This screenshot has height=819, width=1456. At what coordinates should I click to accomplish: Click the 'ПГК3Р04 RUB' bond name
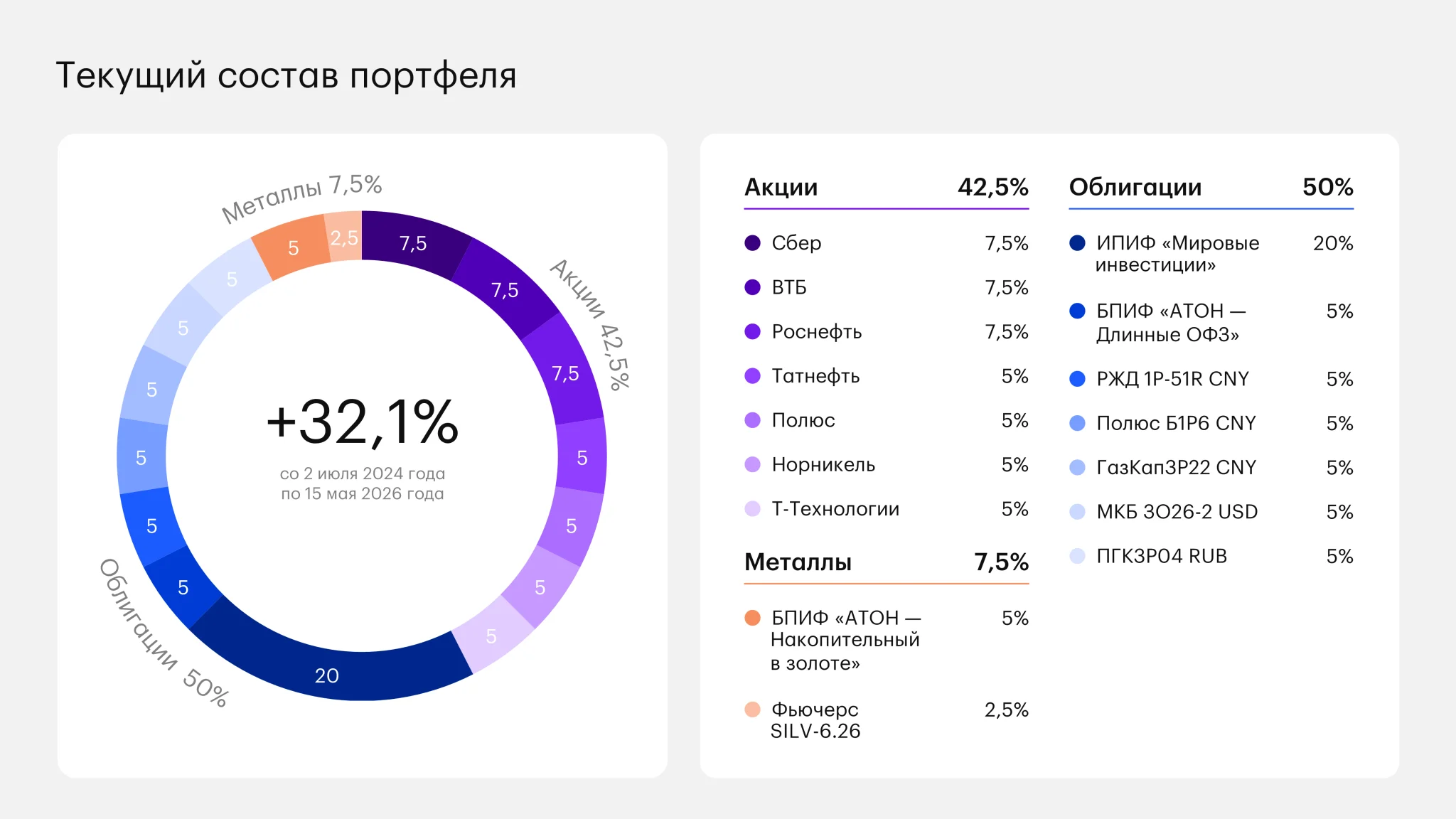coord(1162,556)
